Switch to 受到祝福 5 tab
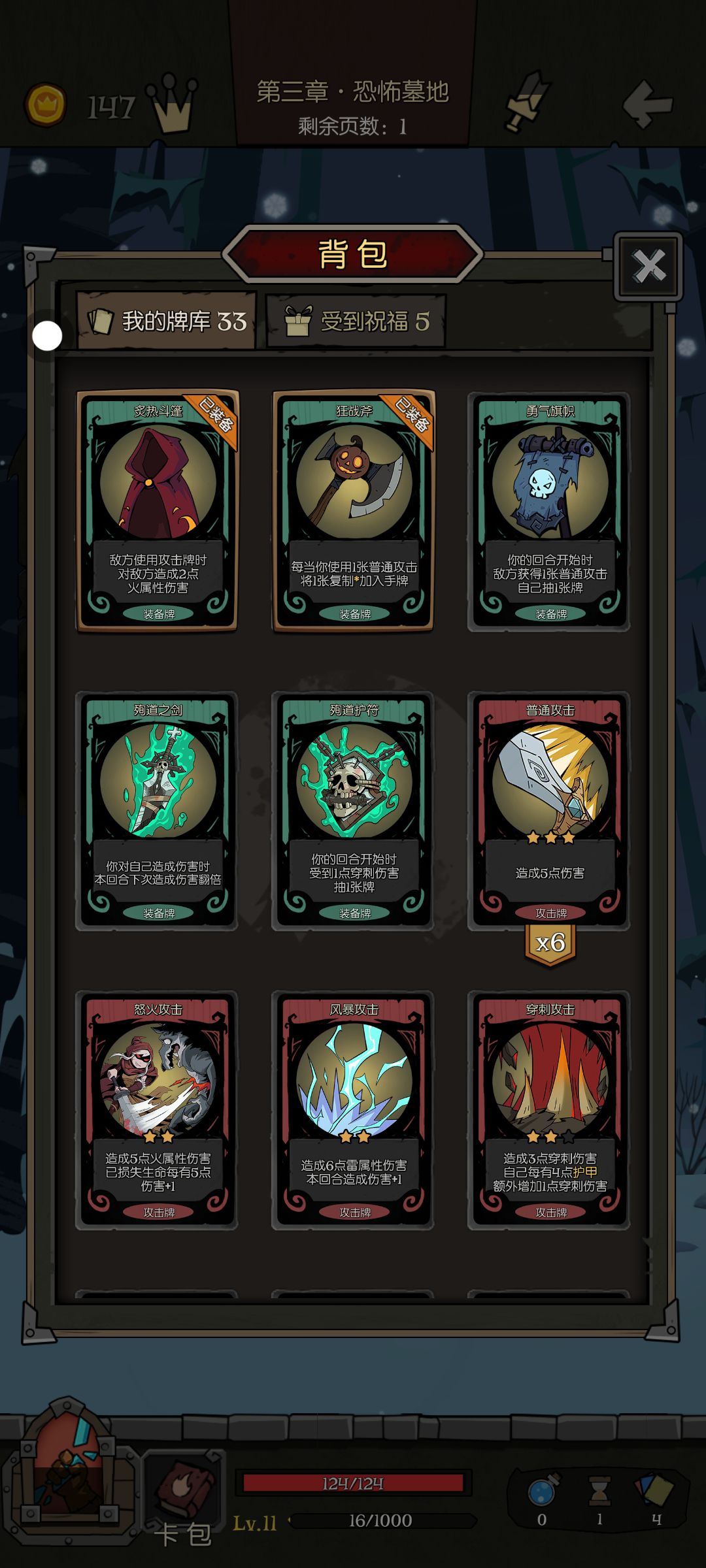Screen dimensions: 706x1568 (x=356, y=321)
